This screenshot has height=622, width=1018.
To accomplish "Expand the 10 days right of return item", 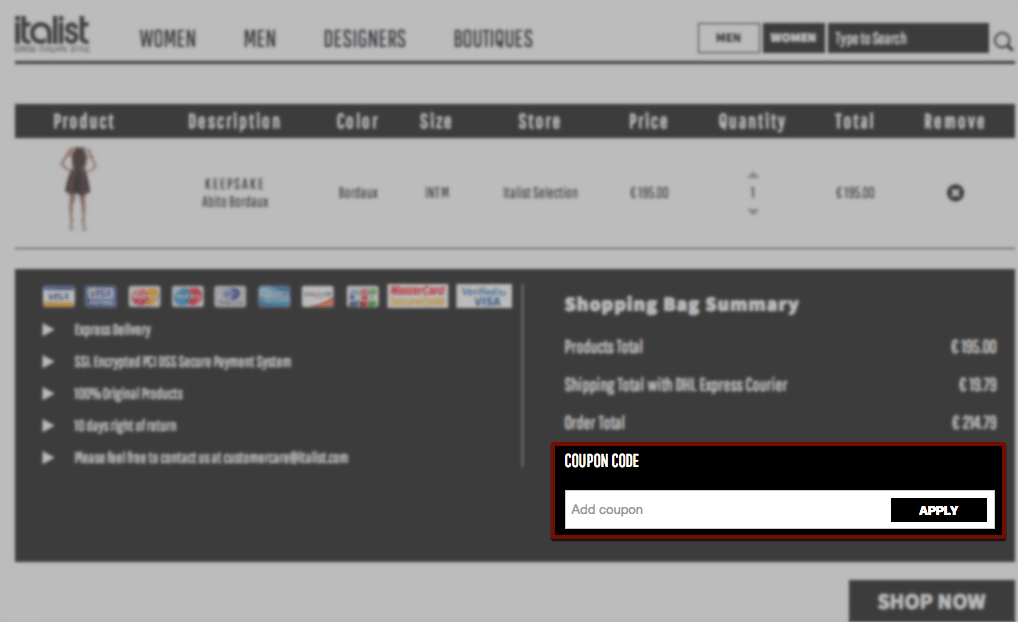I will pyautogui.click(x=47, y=426).
